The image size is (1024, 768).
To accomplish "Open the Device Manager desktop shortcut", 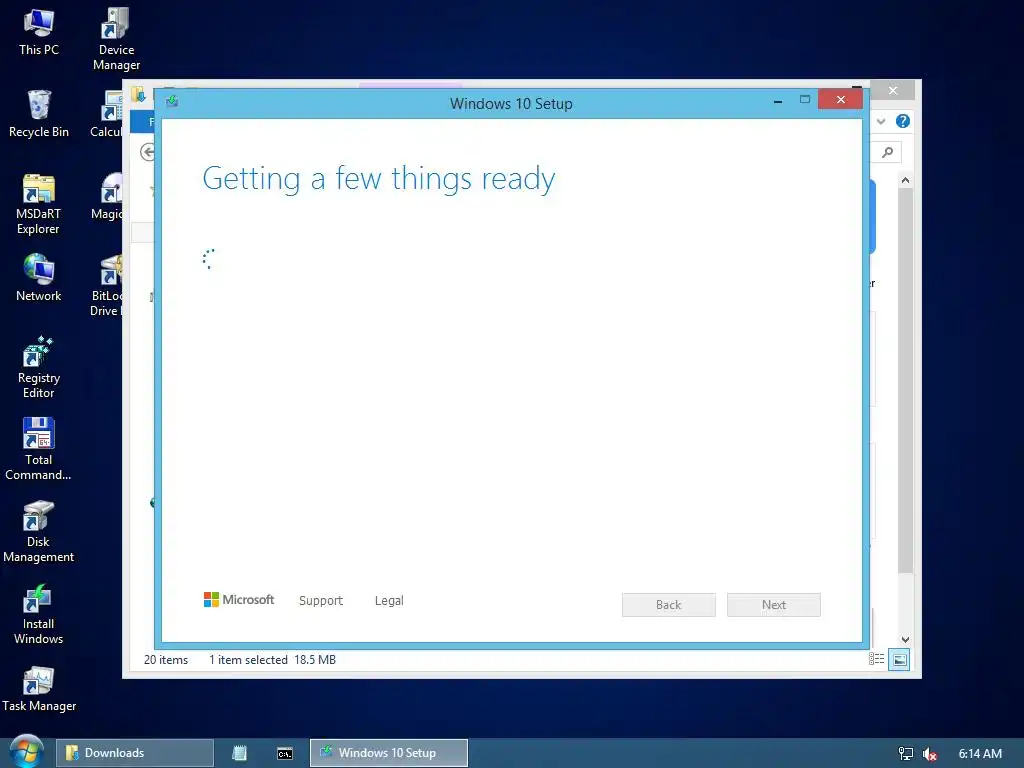I will pyautogui.click(x=116, y=39).
